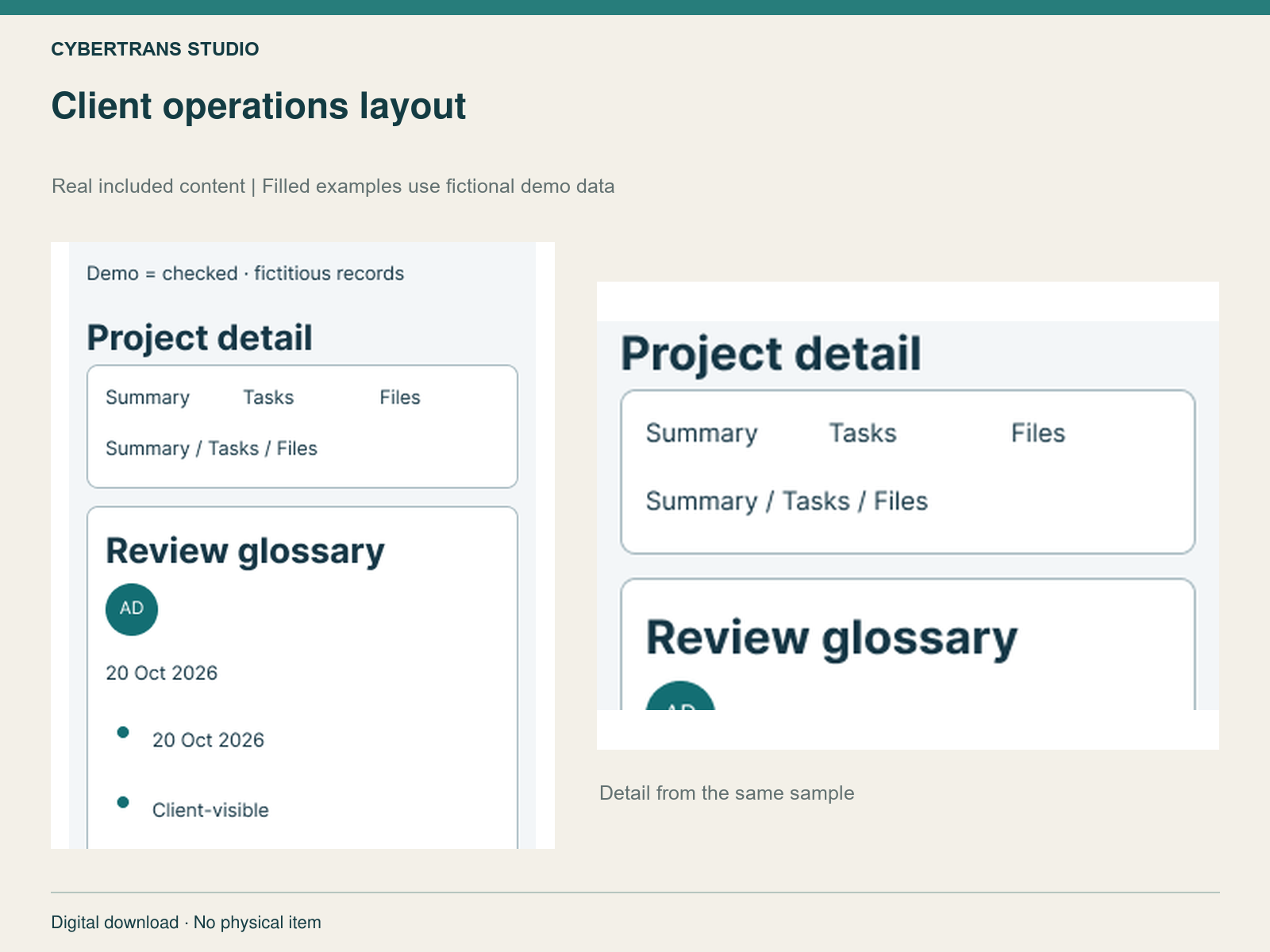Image resolution: width=1270 pixels, height=952 pixels.
Task: Click the bullet dot beside Client-visible
Action: click(x=123, y=802)
